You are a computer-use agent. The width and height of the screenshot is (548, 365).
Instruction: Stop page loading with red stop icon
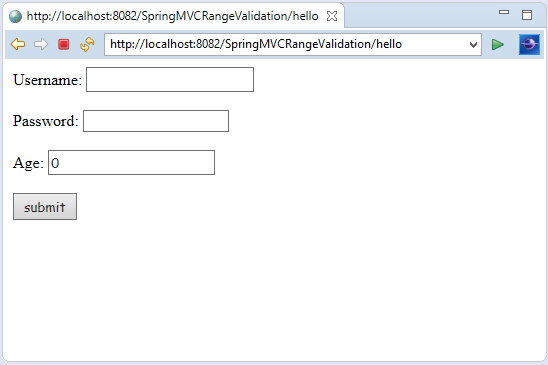(x=64, y=44)
